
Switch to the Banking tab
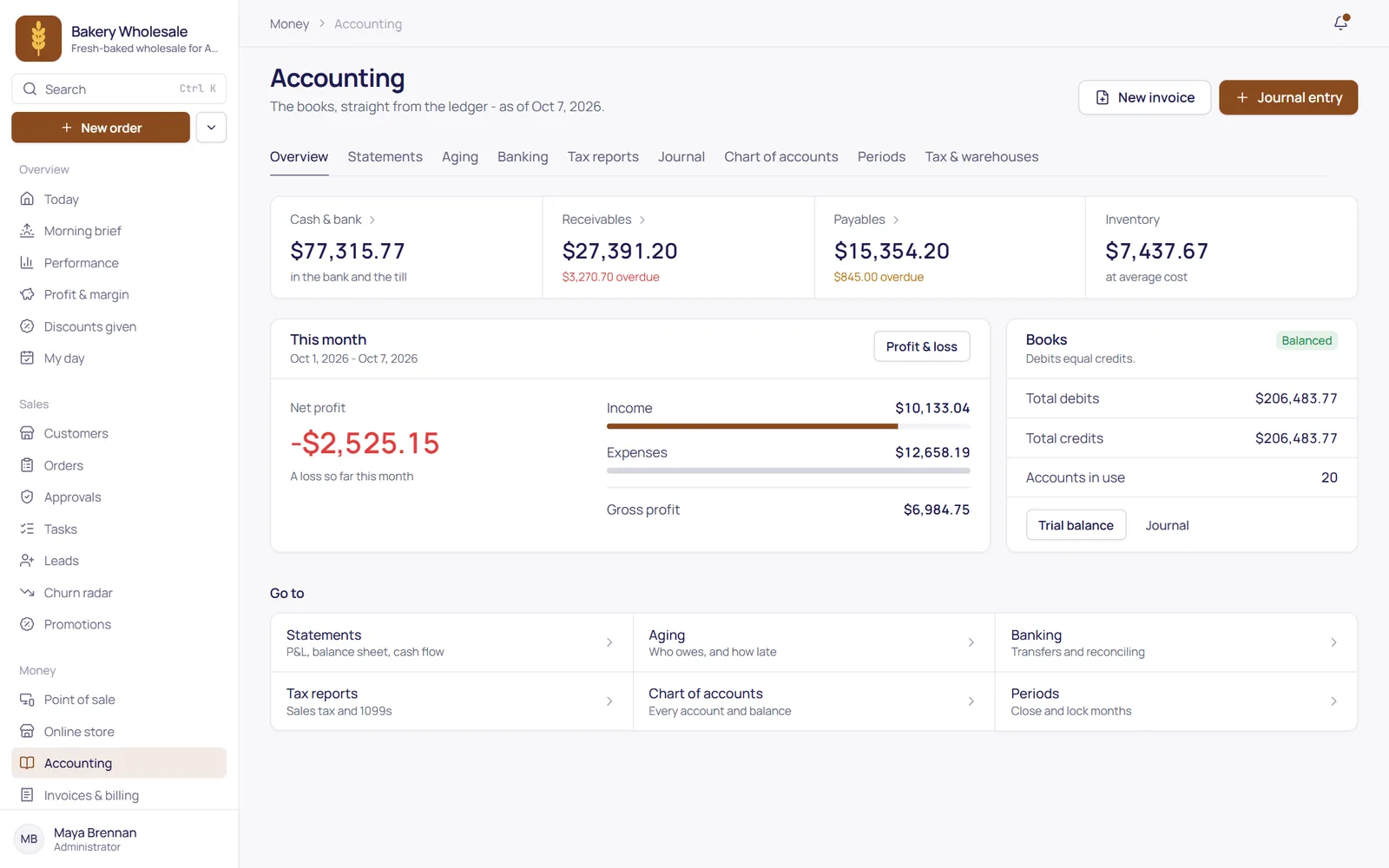pos(523,157)
